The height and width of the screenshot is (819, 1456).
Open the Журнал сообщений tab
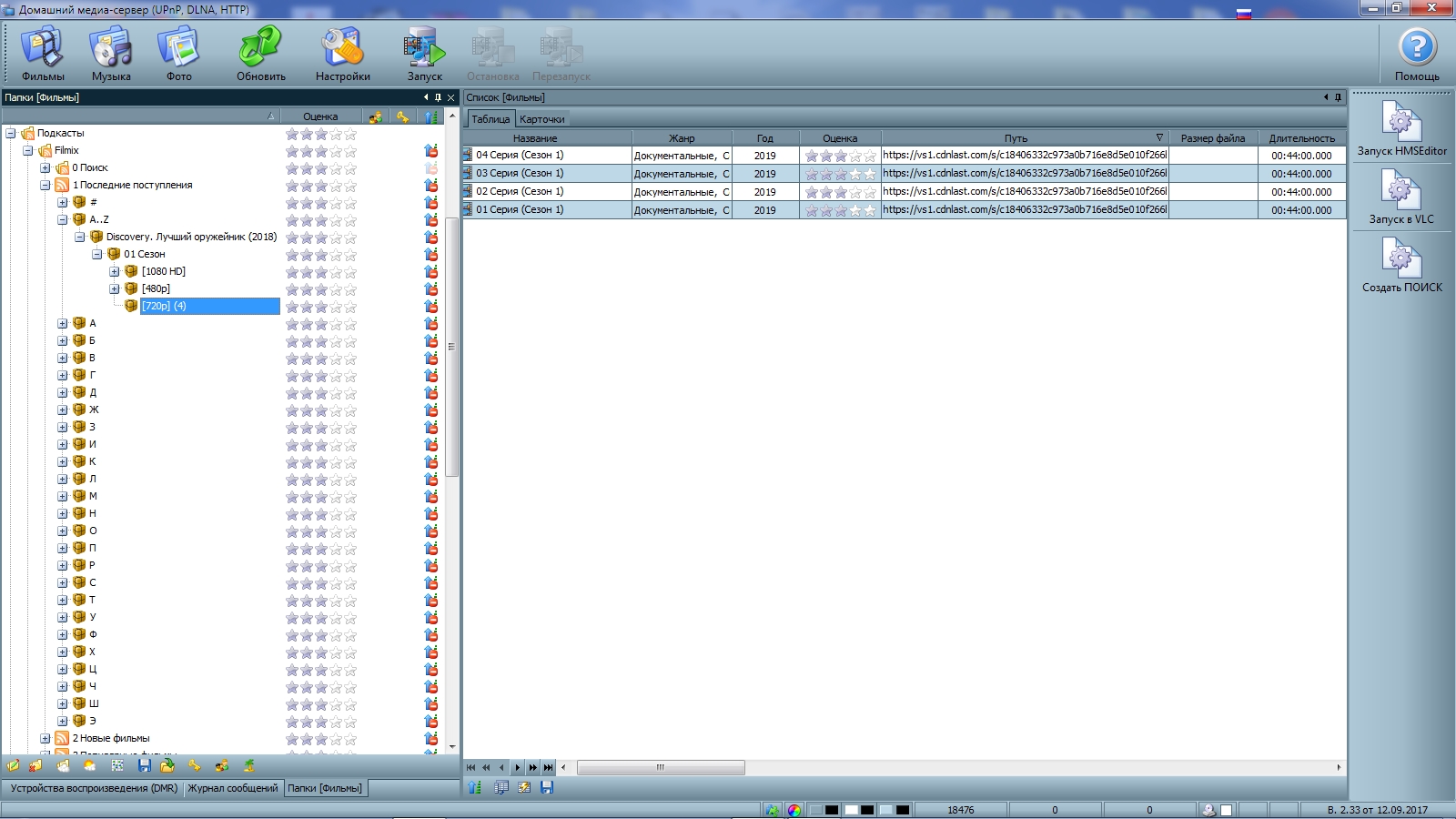click(233, 788)
